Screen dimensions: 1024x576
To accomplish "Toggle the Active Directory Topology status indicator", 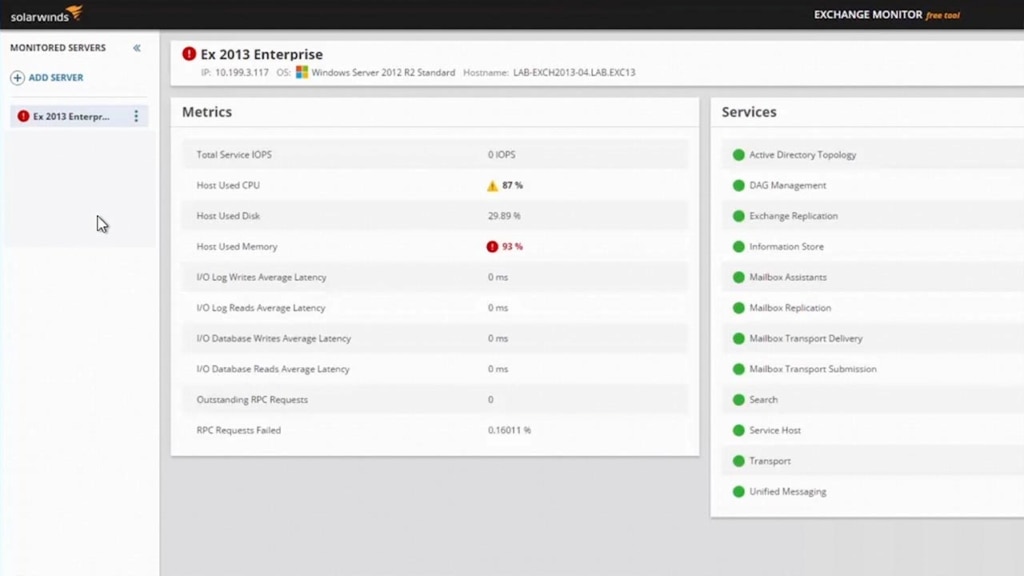I will 737,154.
